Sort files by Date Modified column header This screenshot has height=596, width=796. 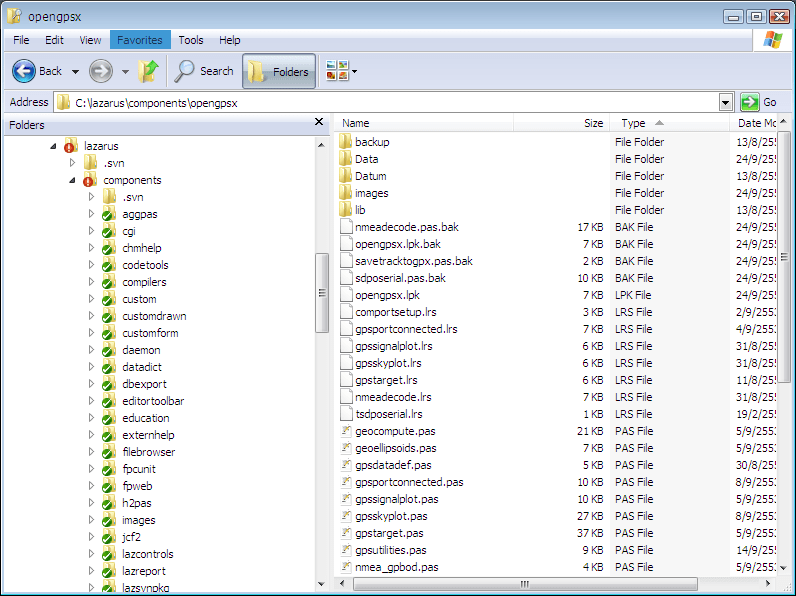(x=753, y=123)
